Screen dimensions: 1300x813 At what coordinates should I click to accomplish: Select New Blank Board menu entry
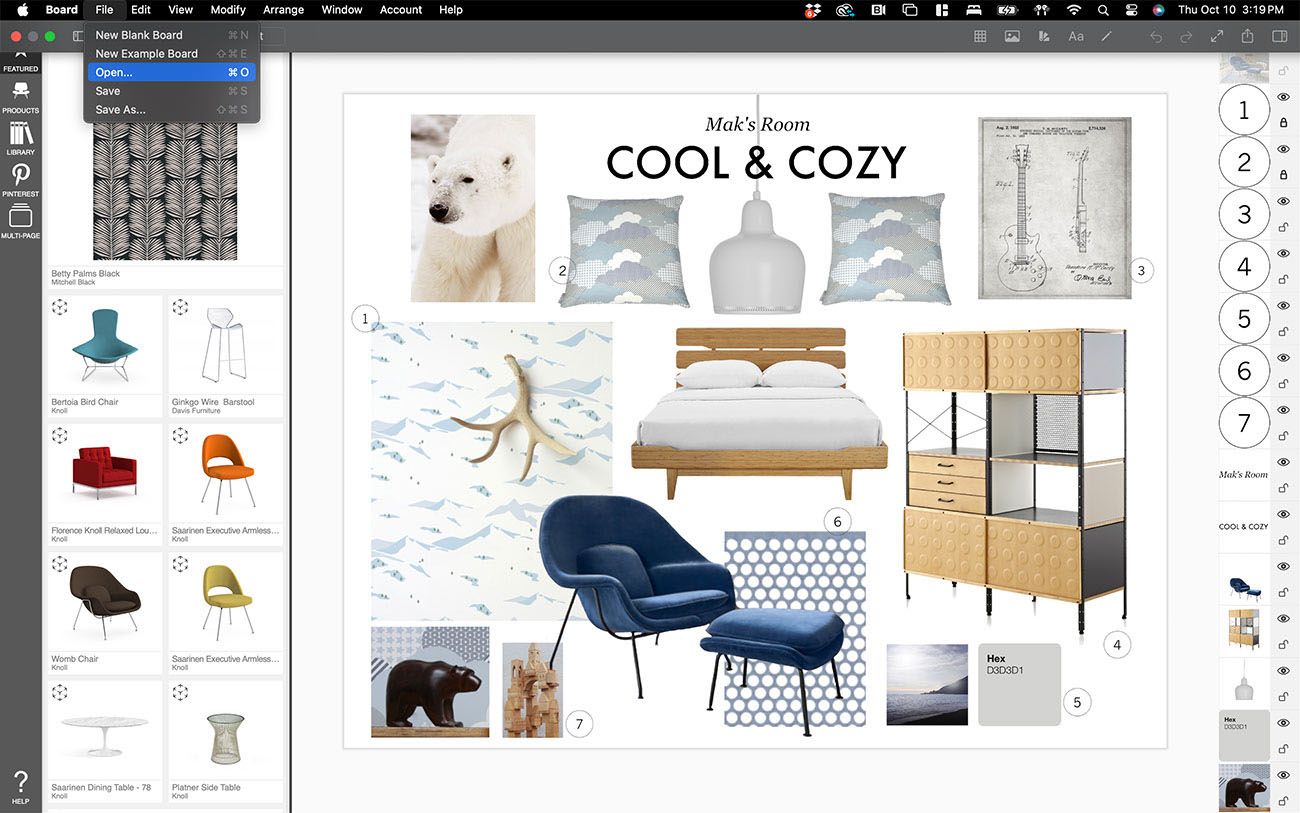[x=139, y=35]
